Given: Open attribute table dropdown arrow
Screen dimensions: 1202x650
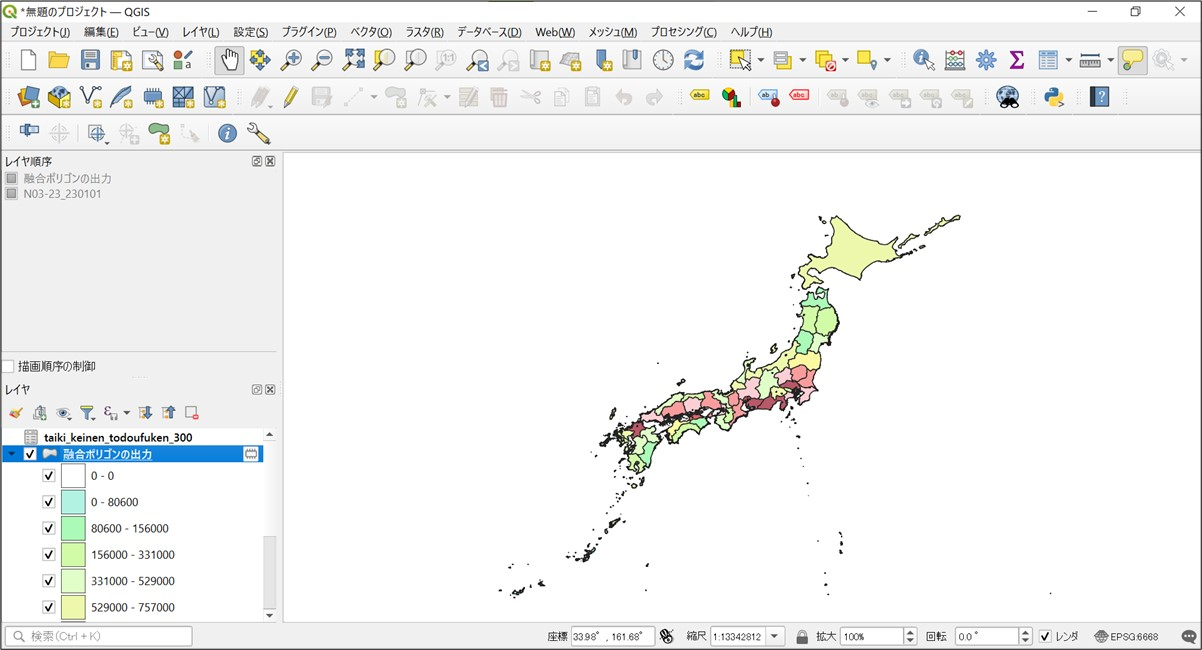Looking at the screenshot, I should [1067, 60].
